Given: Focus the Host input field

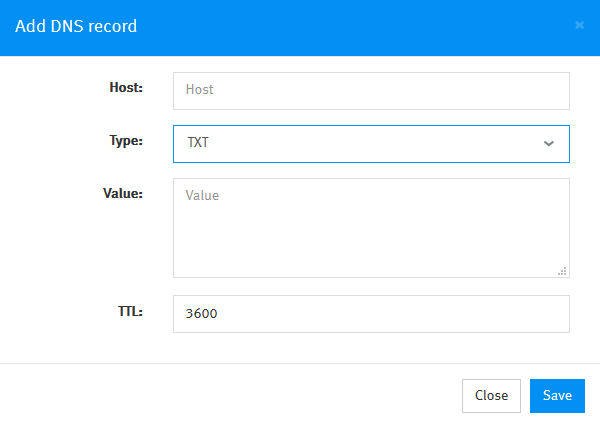Looking at the screenshot, I should tap(371, 90).
